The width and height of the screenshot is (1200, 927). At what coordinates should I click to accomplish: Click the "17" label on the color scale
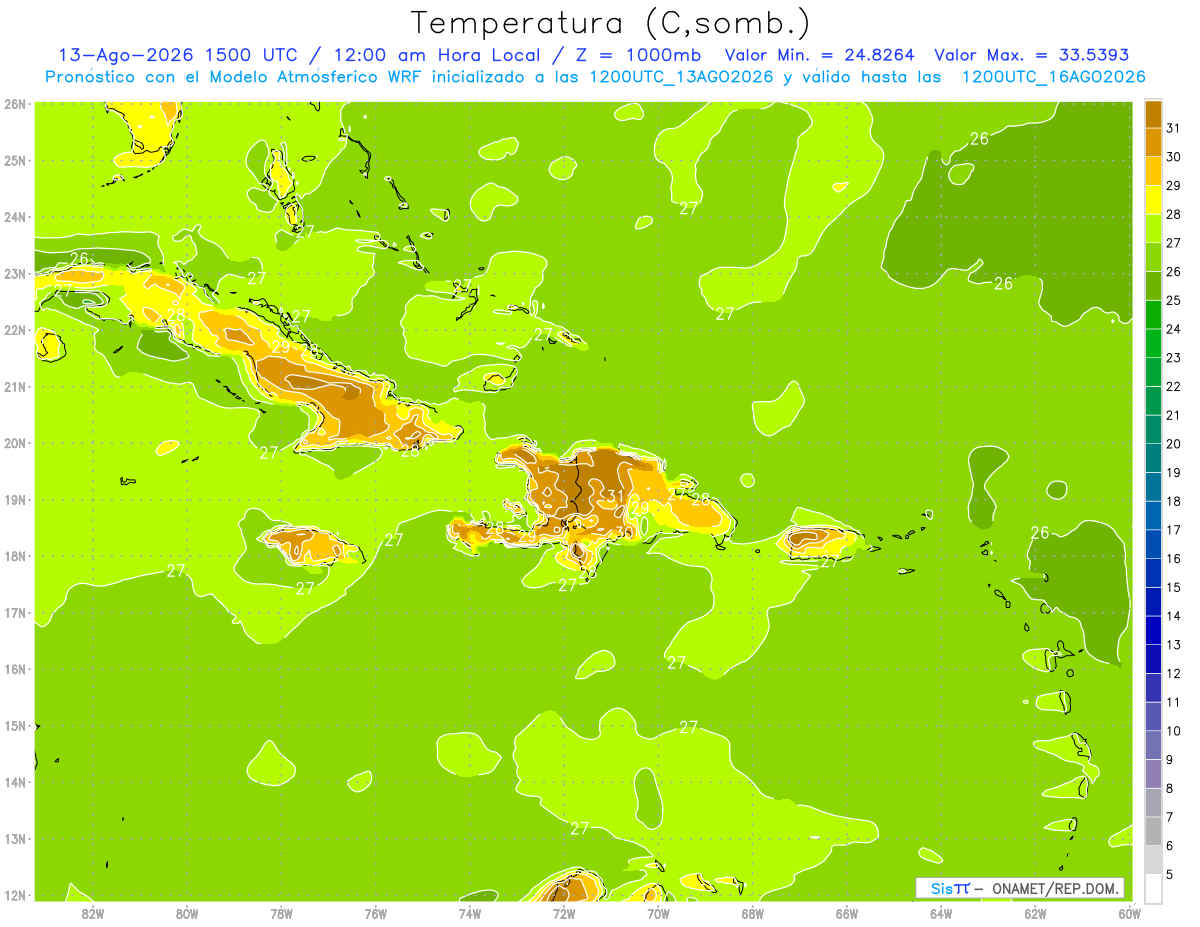tap(1174, 530)
